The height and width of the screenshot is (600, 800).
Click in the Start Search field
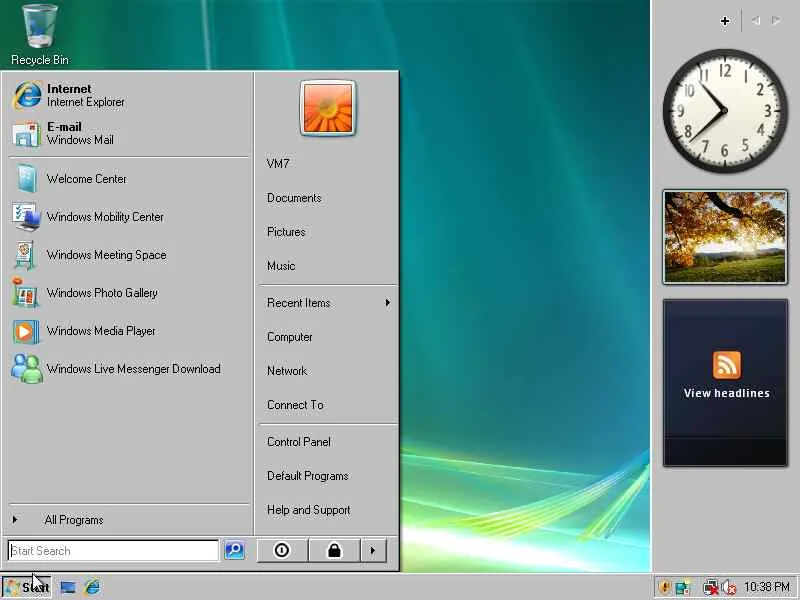[x=113, y=551]
